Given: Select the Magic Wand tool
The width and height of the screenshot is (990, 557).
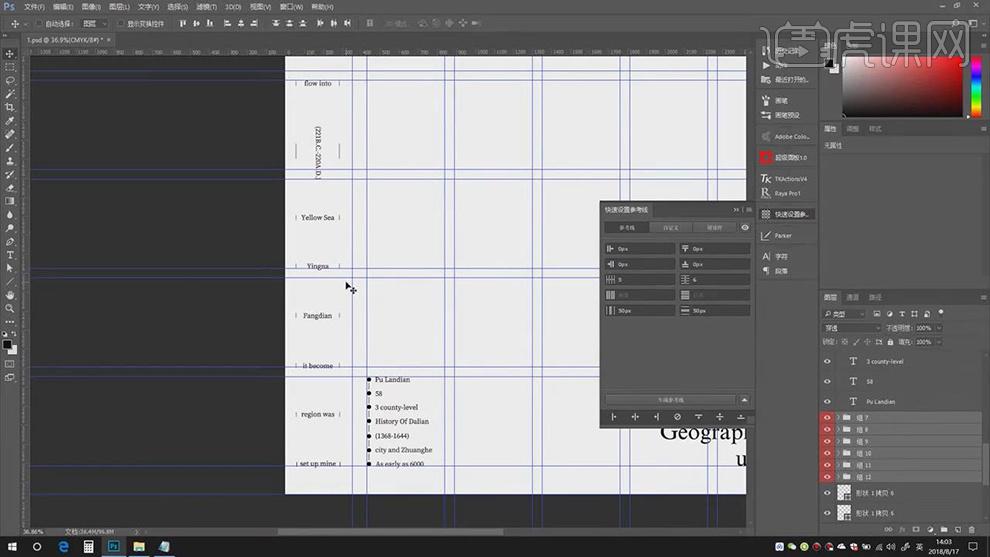Looking at the screenshot, I should [x=9, y=93].
